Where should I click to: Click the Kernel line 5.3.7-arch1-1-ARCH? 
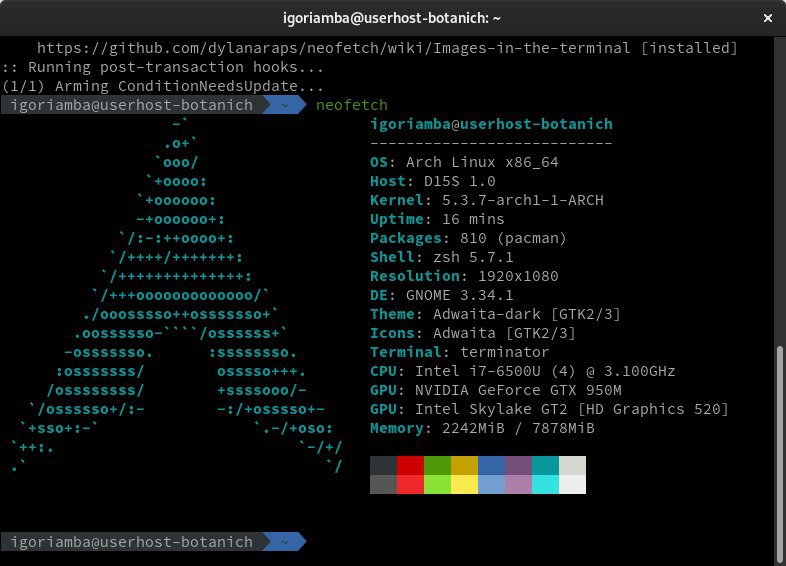(x=487, y=200)
